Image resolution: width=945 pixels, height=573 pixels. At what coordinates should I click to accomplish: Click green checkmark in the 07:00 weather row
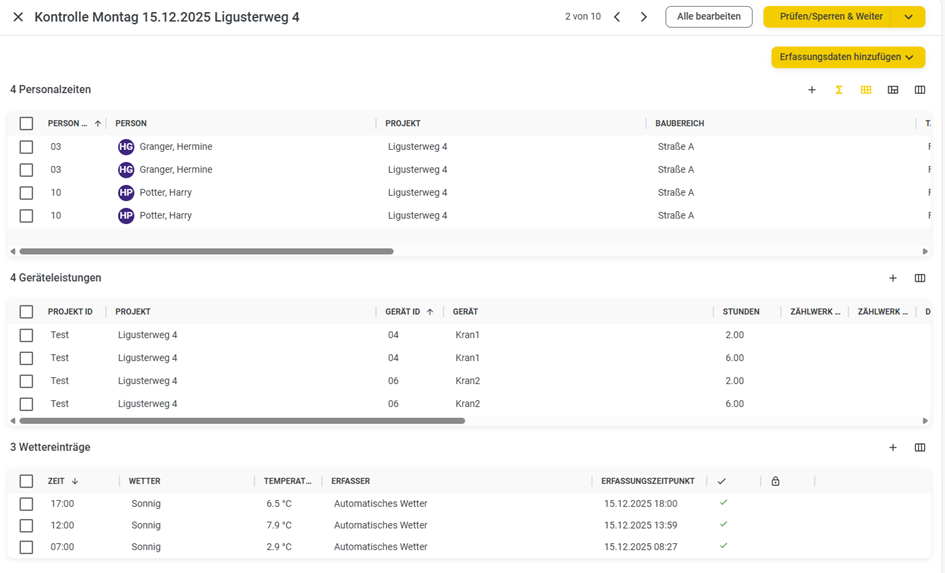(724, 546)
